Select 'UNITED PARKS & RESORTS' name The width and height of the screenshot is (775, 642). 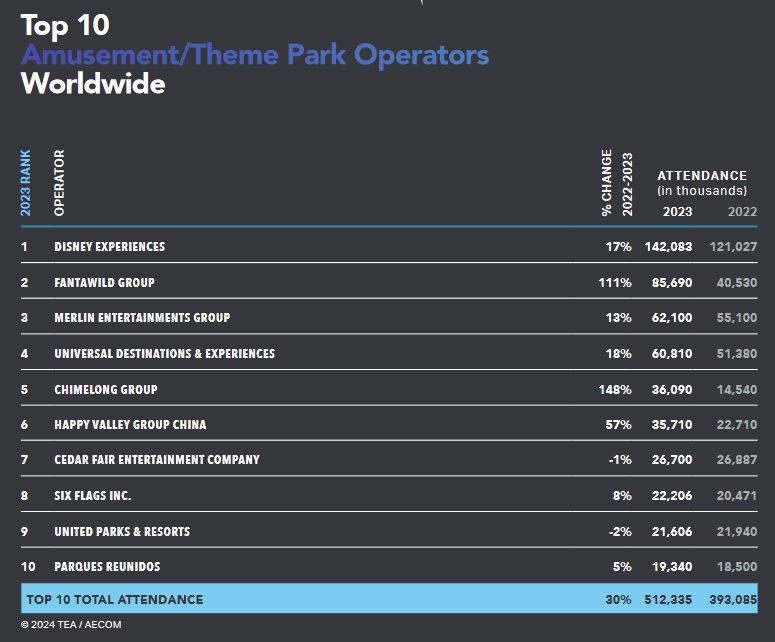point(122,532)
